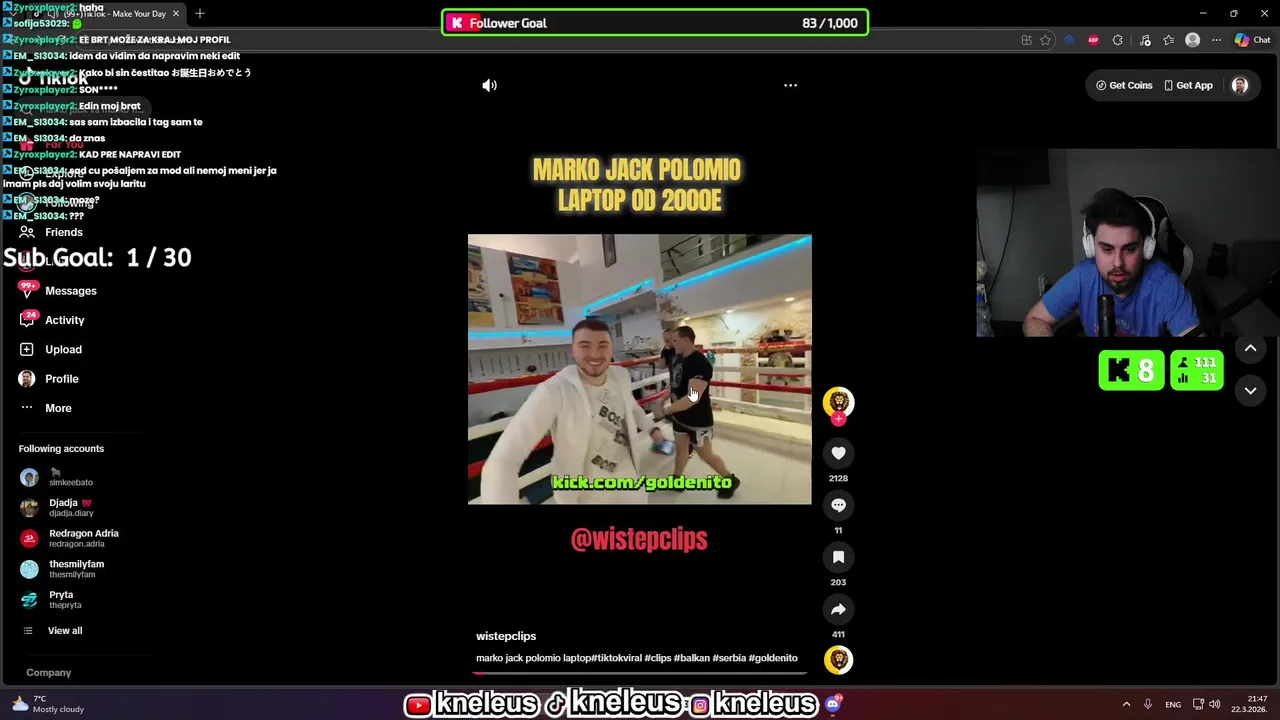Open the wistepclips creator avatar beside the video
The height and width of the screenshot is (720, 1280).
click(838, 402)
